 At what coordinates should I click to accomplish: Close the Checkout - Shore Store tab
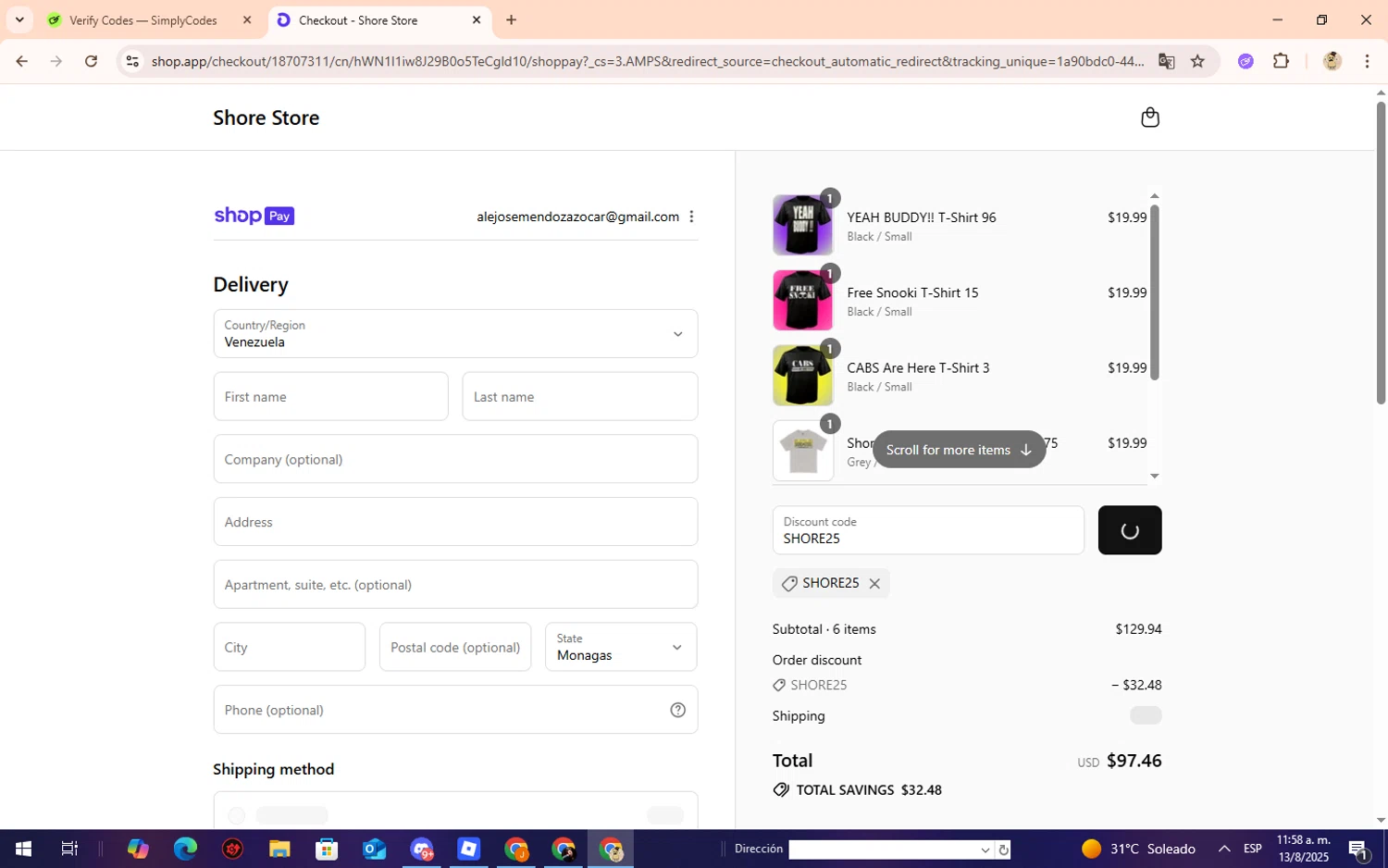(x=477, y=20)
